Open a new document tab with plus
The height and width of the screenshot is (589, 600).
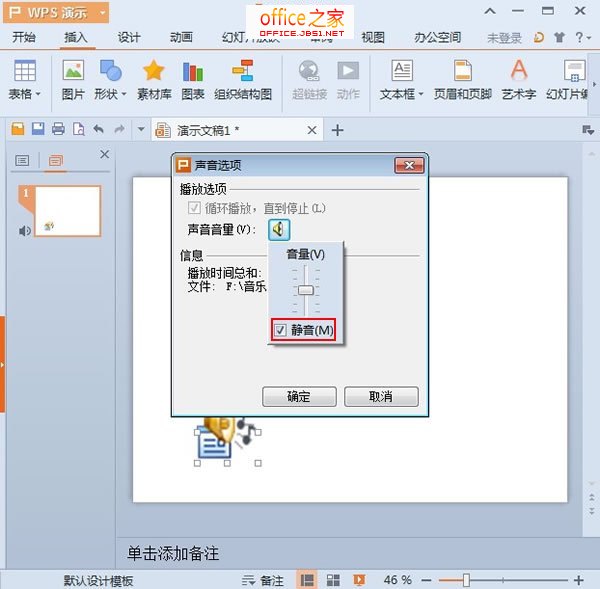(337, 130)
